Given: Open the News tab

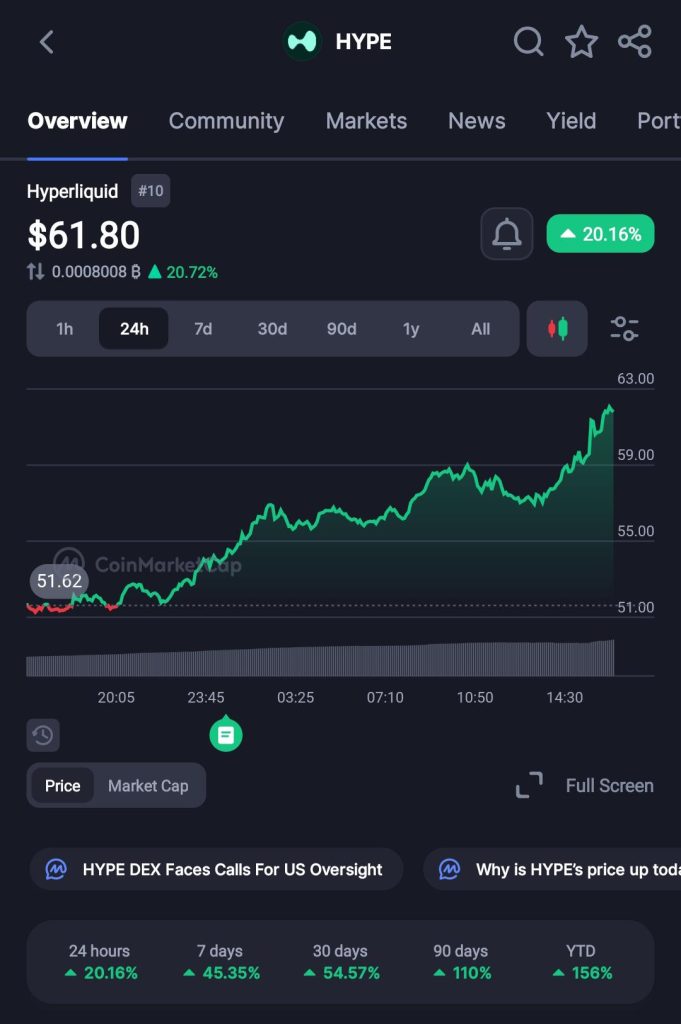Looking at the screenshot, I should click(477, 121).
